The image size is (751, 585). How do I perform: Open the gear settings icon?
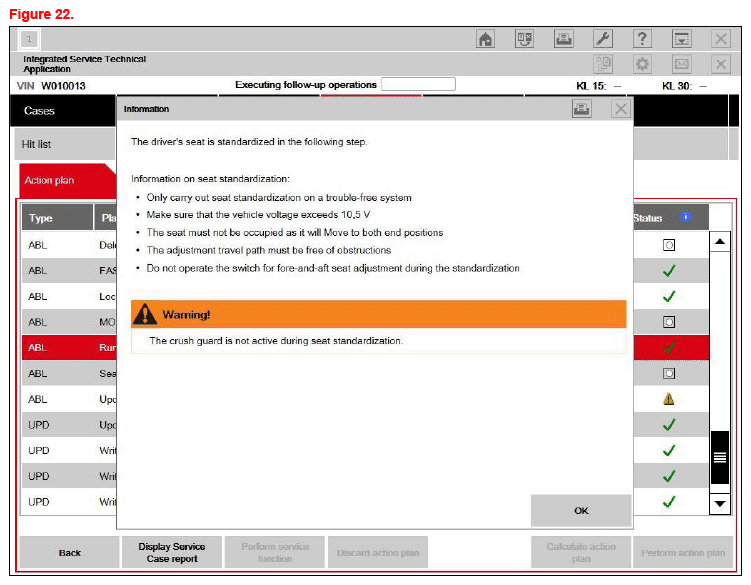click(642, 64)
